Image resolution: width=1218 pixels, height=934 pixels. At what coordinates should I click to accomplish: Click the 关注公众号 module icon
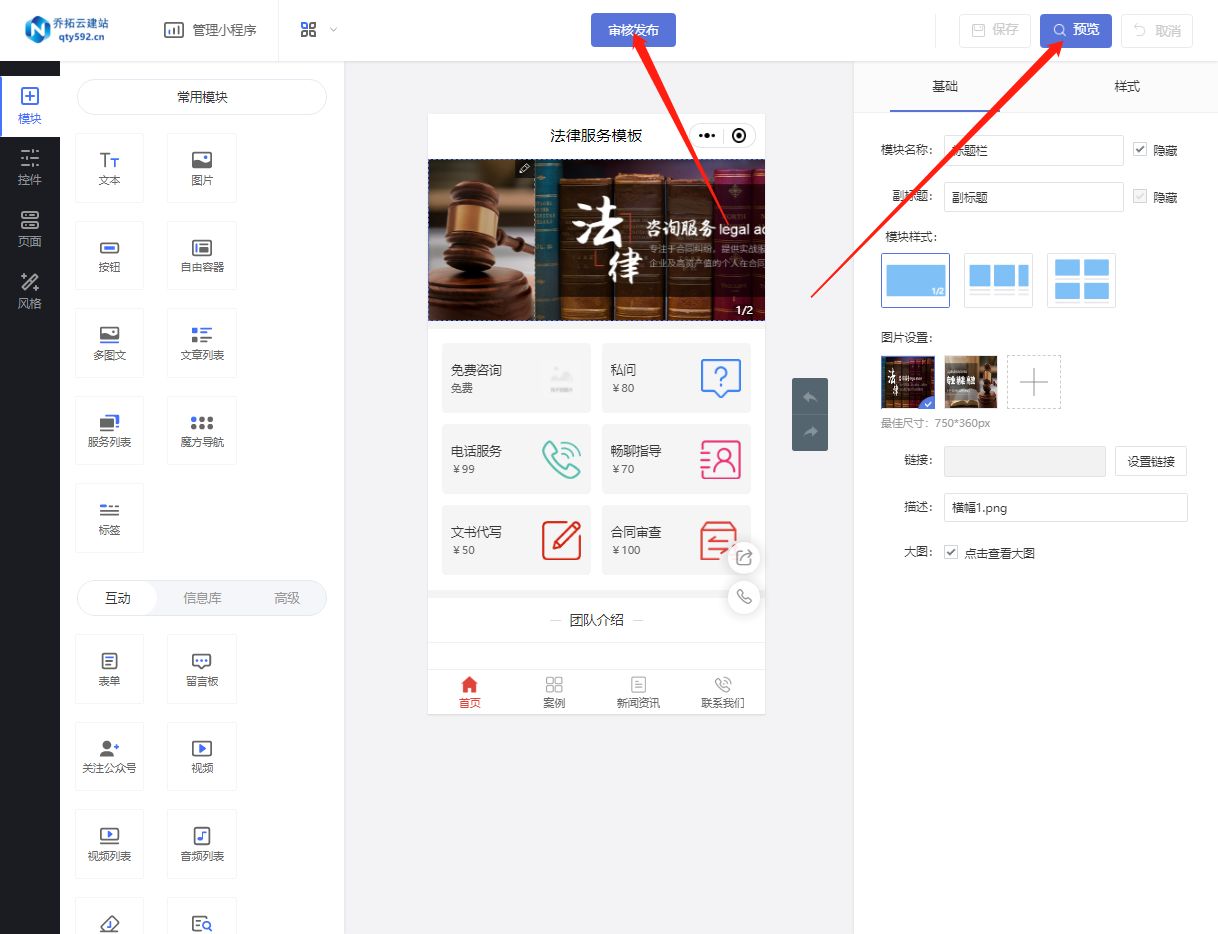(x=109, y=756)
